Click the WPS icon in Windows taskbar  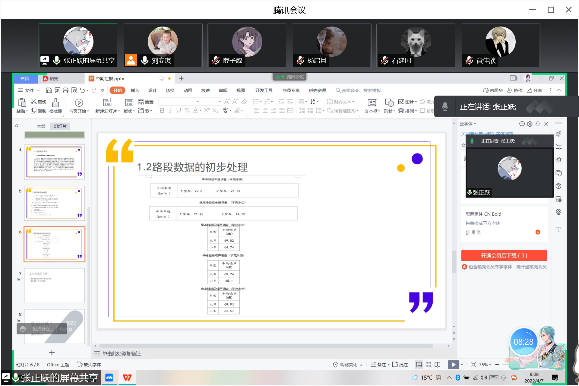[127, 378]
